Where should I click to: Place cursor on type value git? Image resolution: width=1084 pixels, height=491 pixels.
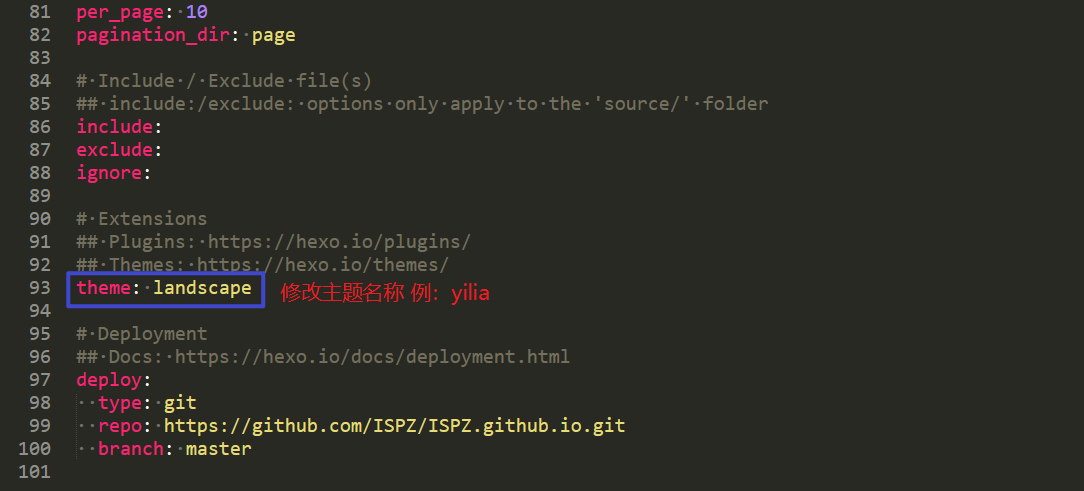[x=180, y=403]
